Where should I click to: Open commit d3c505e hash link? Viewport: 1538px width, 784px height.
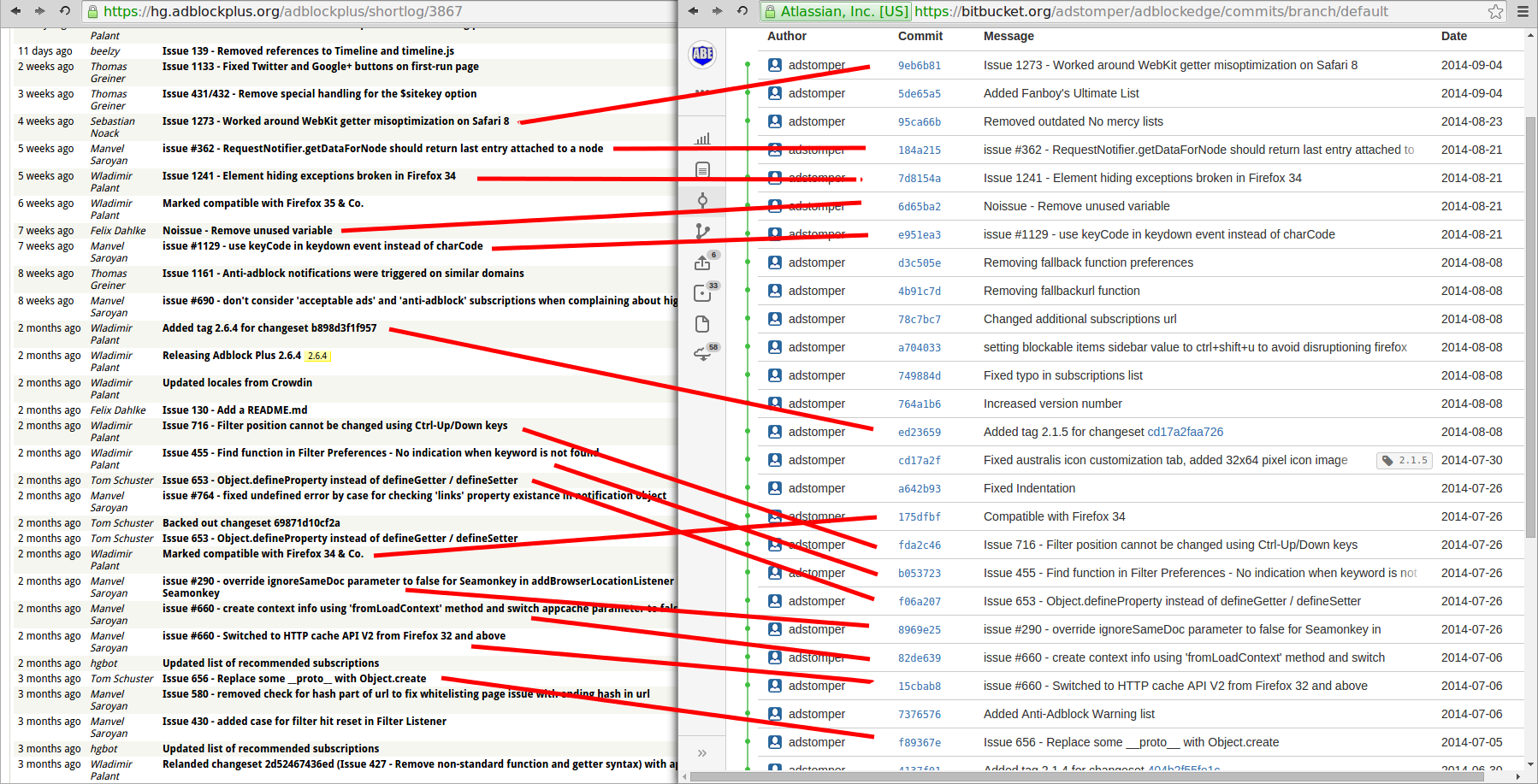pos(920,263)
